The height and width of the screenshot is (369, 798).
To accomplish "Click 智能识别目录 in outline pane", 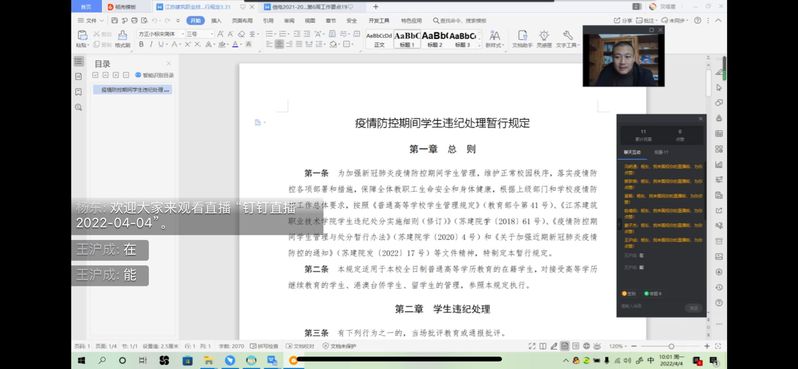I will (x=155, y=75).
